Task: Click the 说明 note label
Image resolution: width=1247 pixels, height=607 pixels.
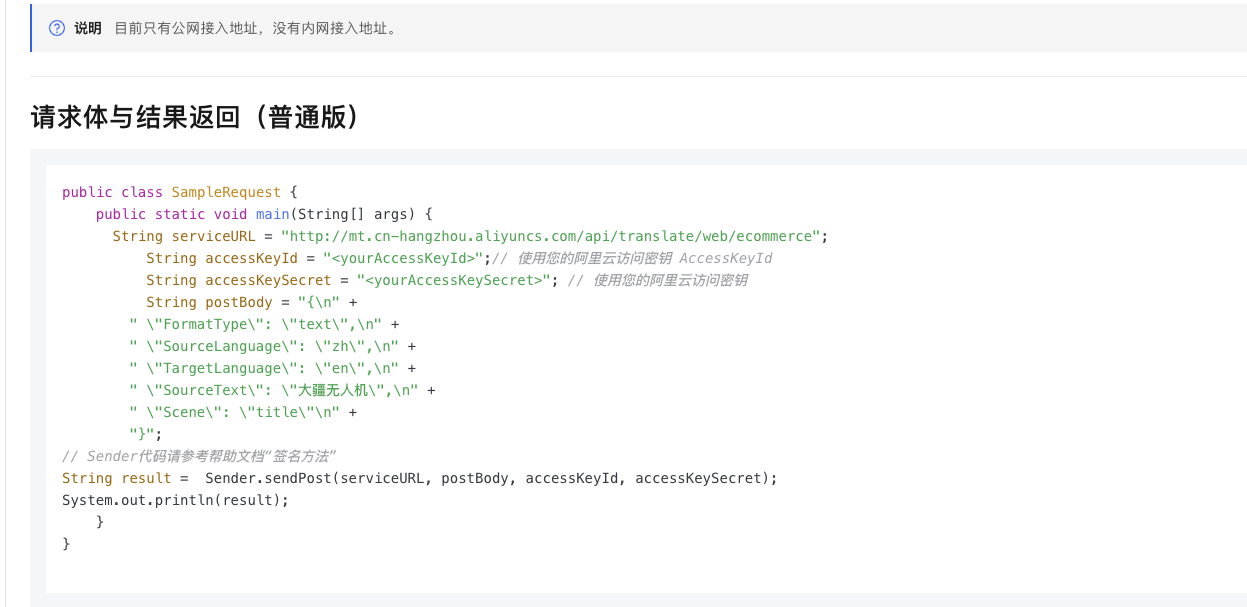Action: (88, 28)
